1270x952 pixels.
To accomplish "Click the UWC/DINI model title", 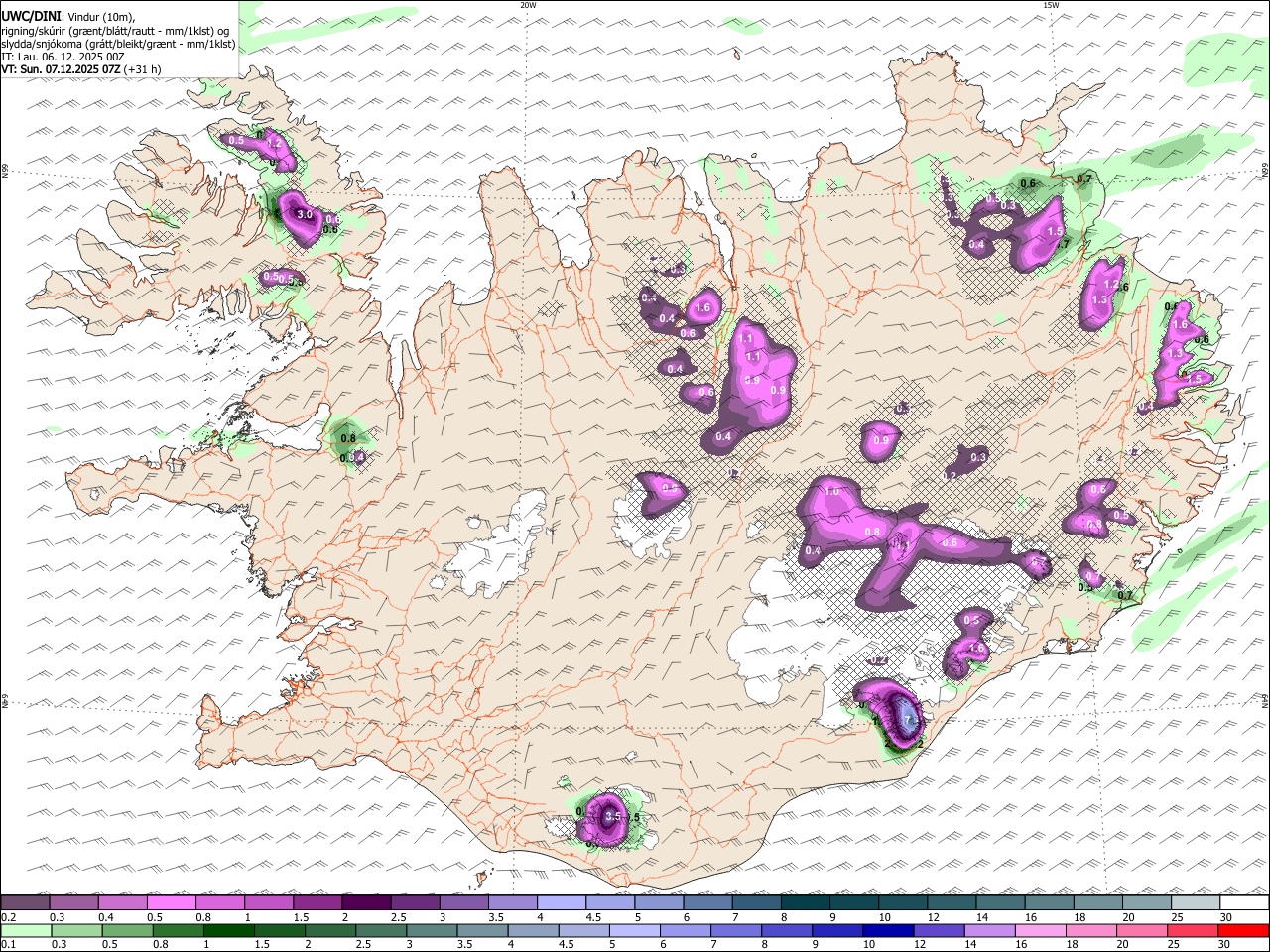I will pyautogui.click(x=30, y=15).
